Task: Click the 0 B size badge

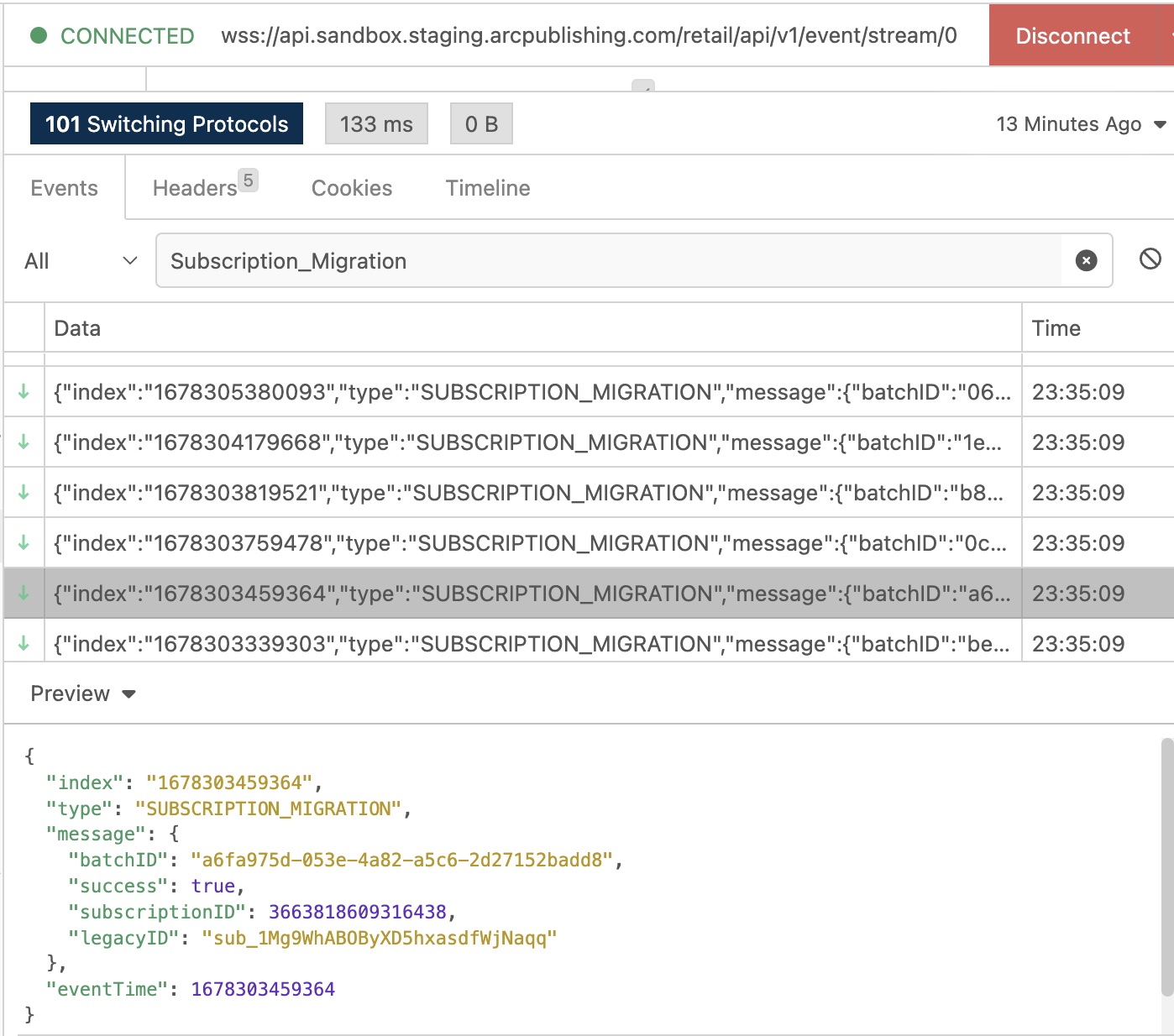Action: click(481, 124)
